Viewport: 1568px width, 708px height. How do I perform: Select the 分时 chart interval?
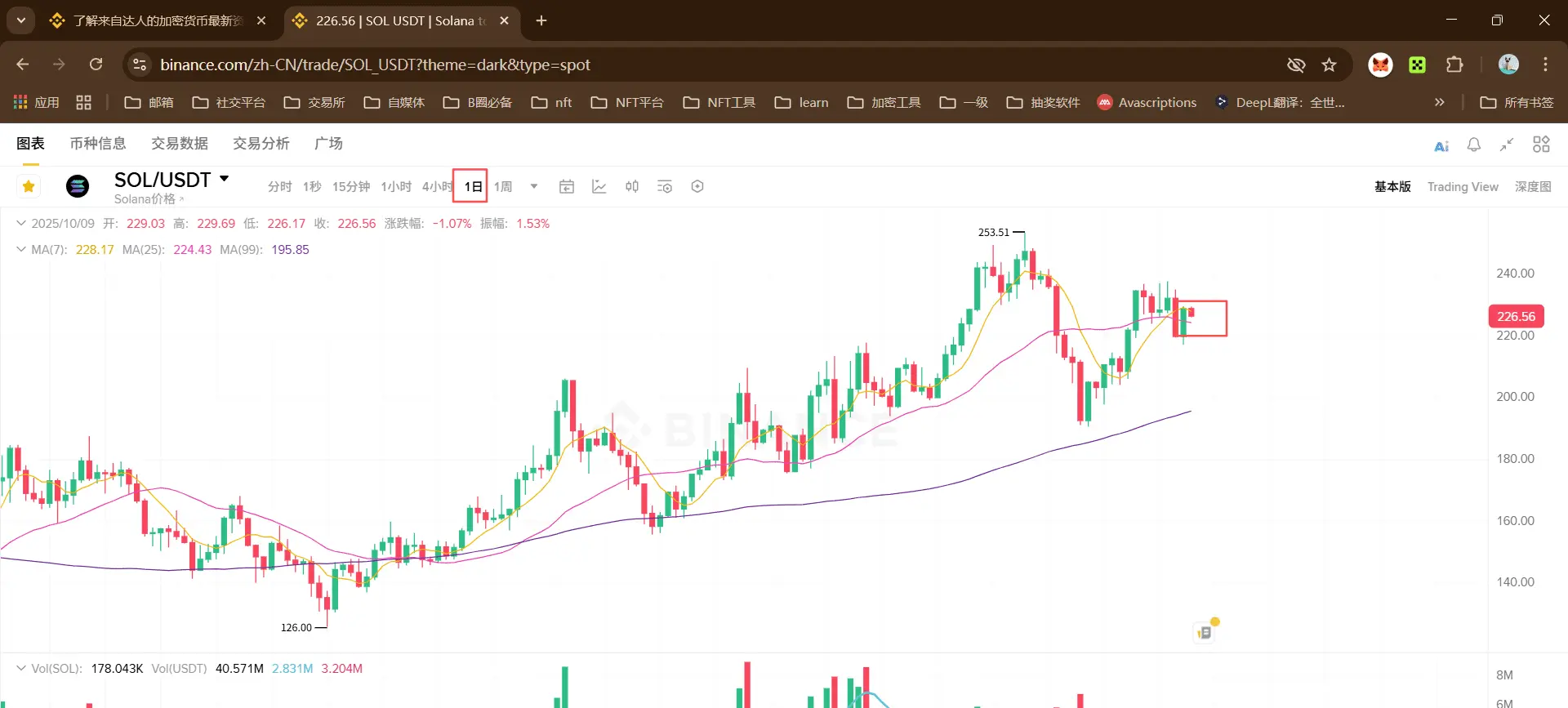coord(280,187)
